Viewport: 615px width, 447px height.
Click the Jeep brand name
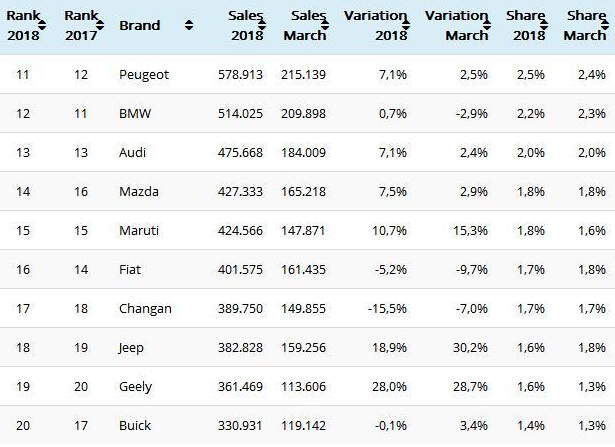[131, 347]
